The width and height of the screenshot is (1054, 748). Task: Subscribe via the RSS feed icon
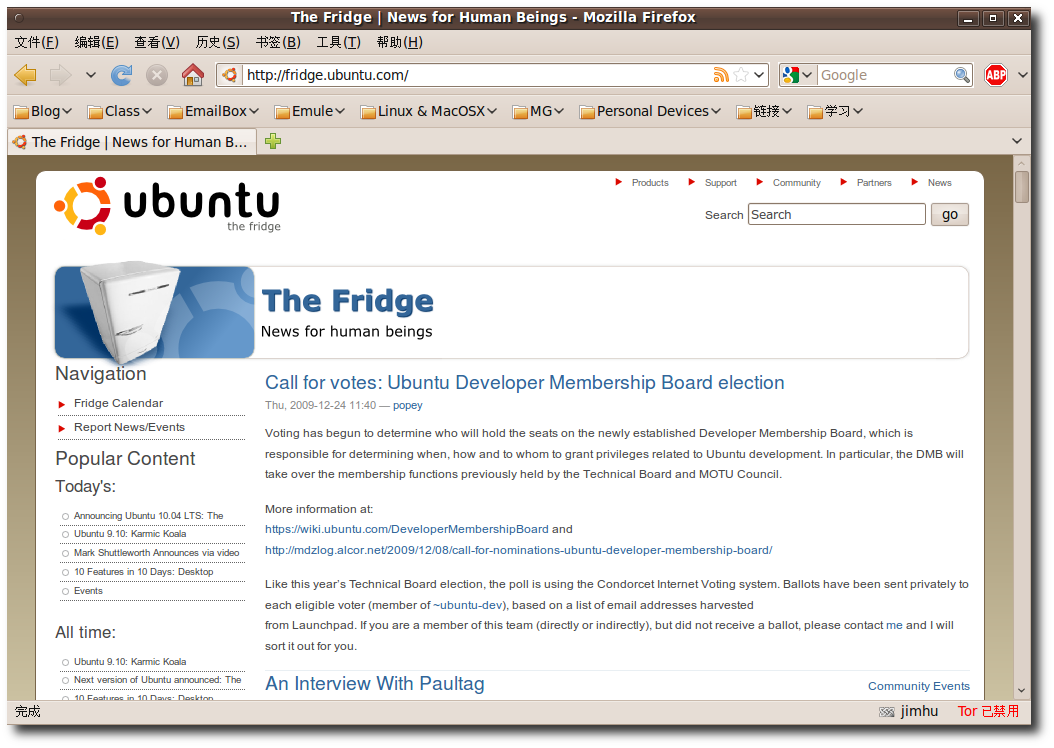[x=721, y=75]
